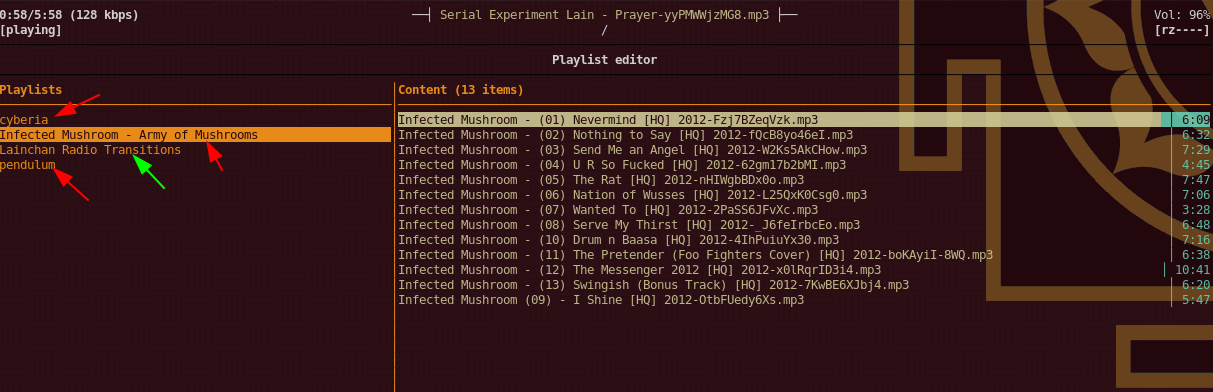Select track (11) The Pretender cover
The width and height of the screenshot is (1213, 392).
click(695, 255)
